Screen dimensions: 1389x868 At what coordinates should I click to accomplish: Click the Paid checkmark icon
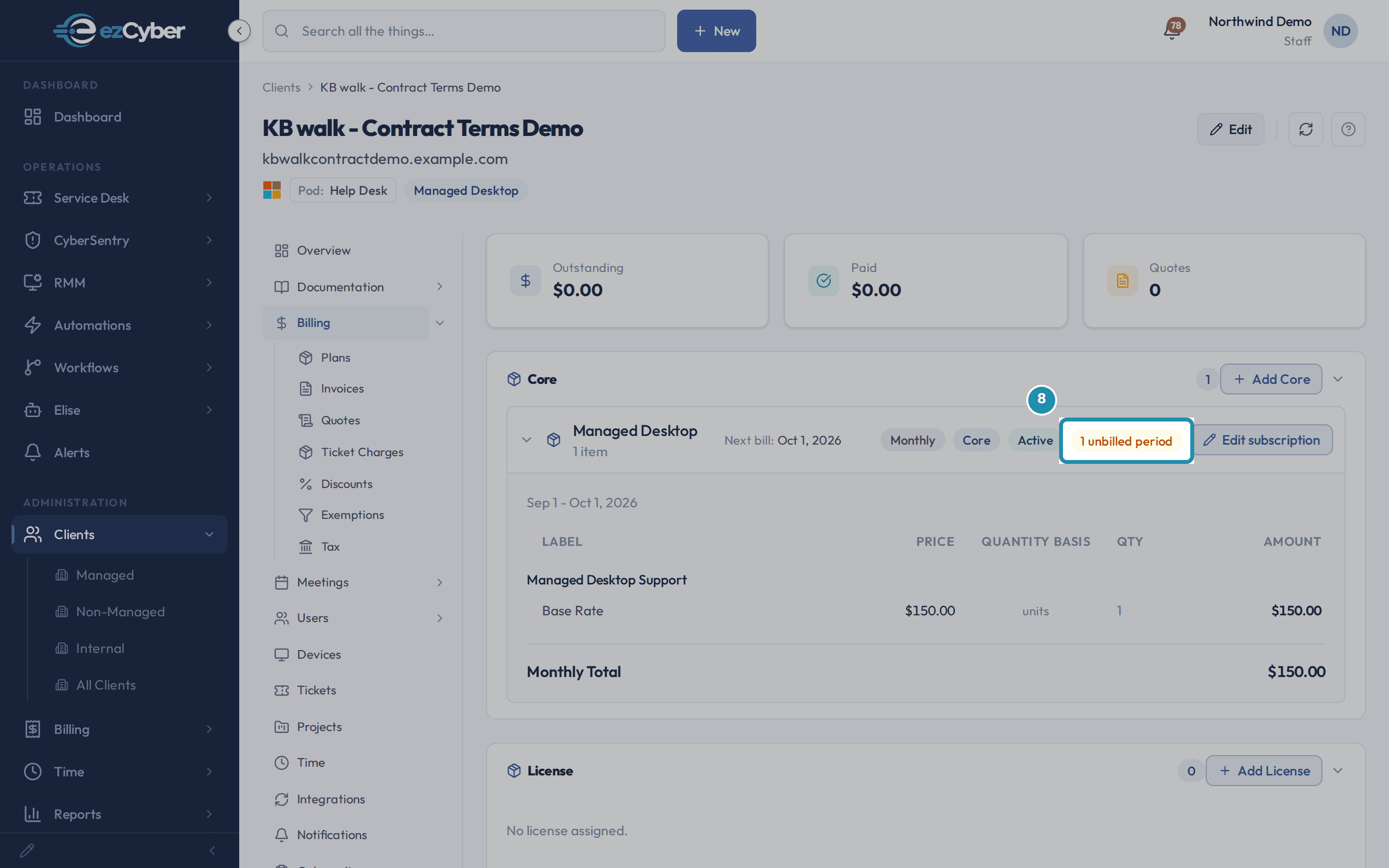824,281
